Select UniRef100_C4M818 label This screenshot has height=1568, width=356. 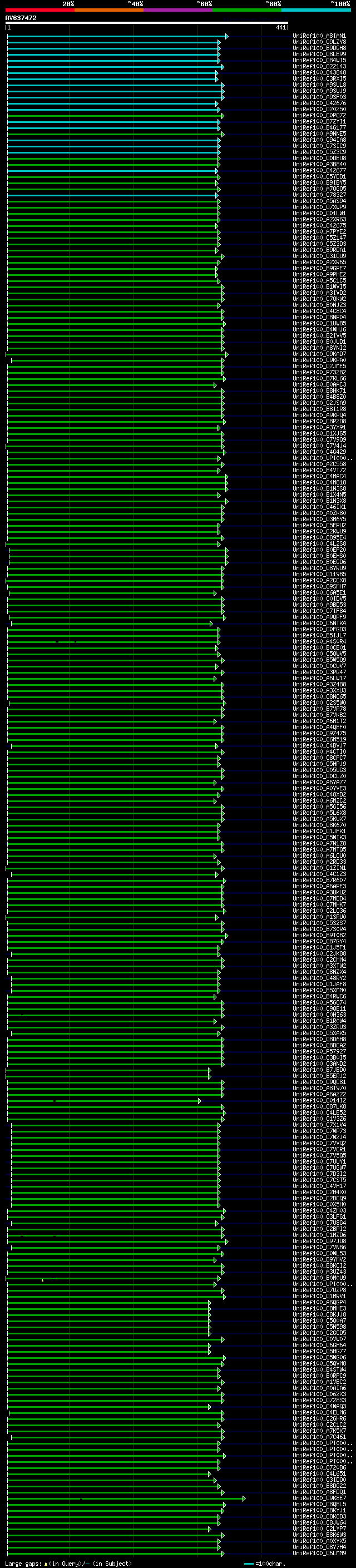319,483
